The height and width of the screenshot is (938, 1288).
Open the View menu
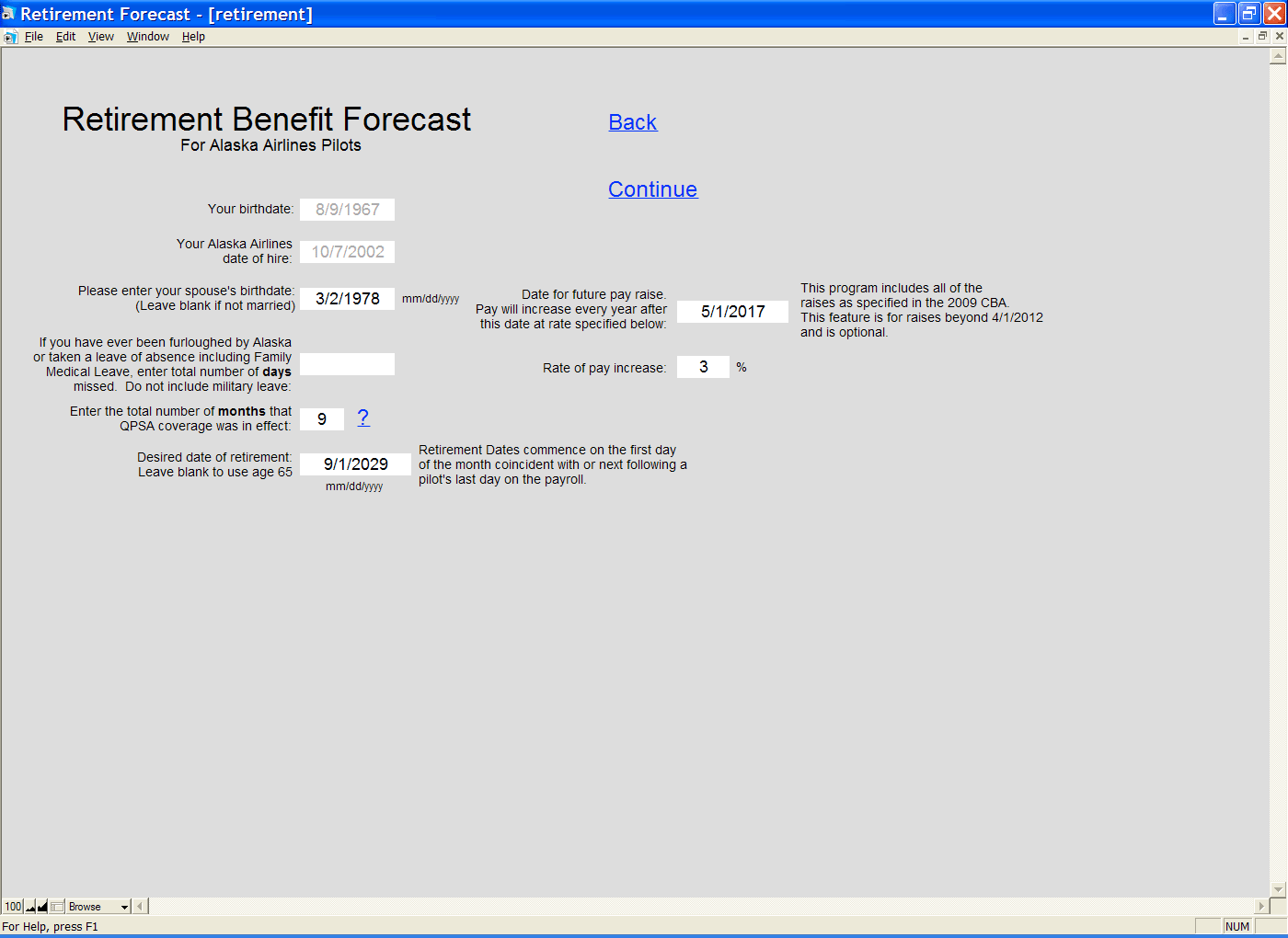click(101, 37)
